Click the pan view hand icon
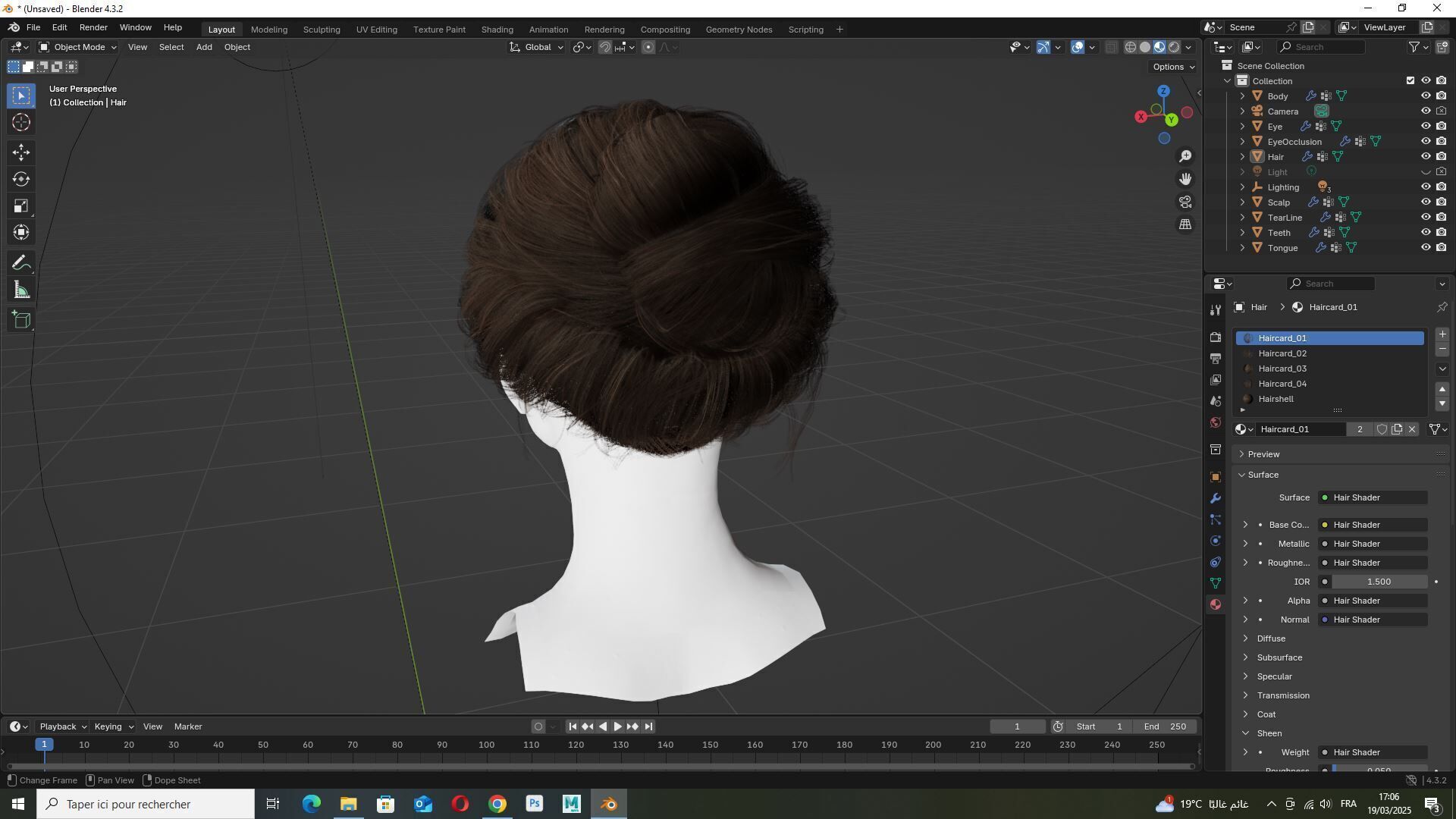The image size is (1456, 819). pyautogui.click(x=1185, y=179)
